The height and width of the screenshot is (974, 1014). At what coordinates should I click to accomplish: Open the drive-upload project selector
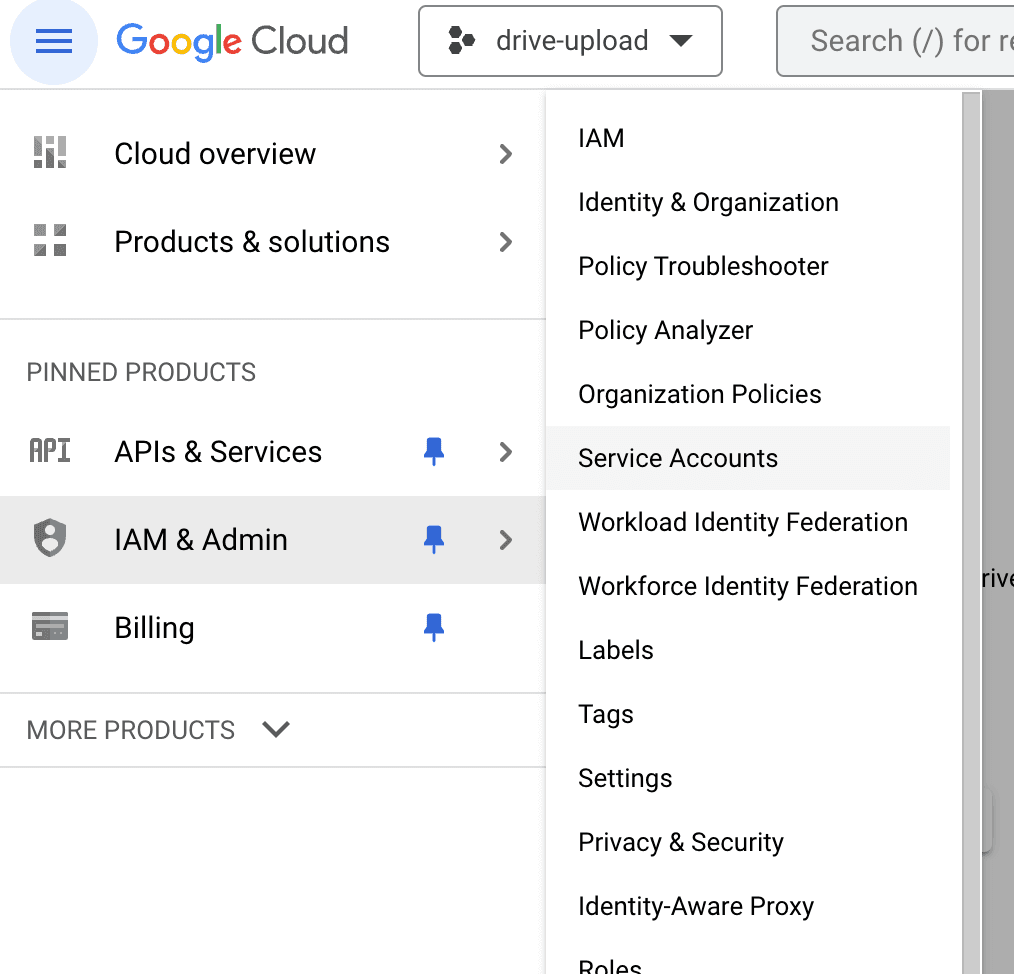click(570, 41)
